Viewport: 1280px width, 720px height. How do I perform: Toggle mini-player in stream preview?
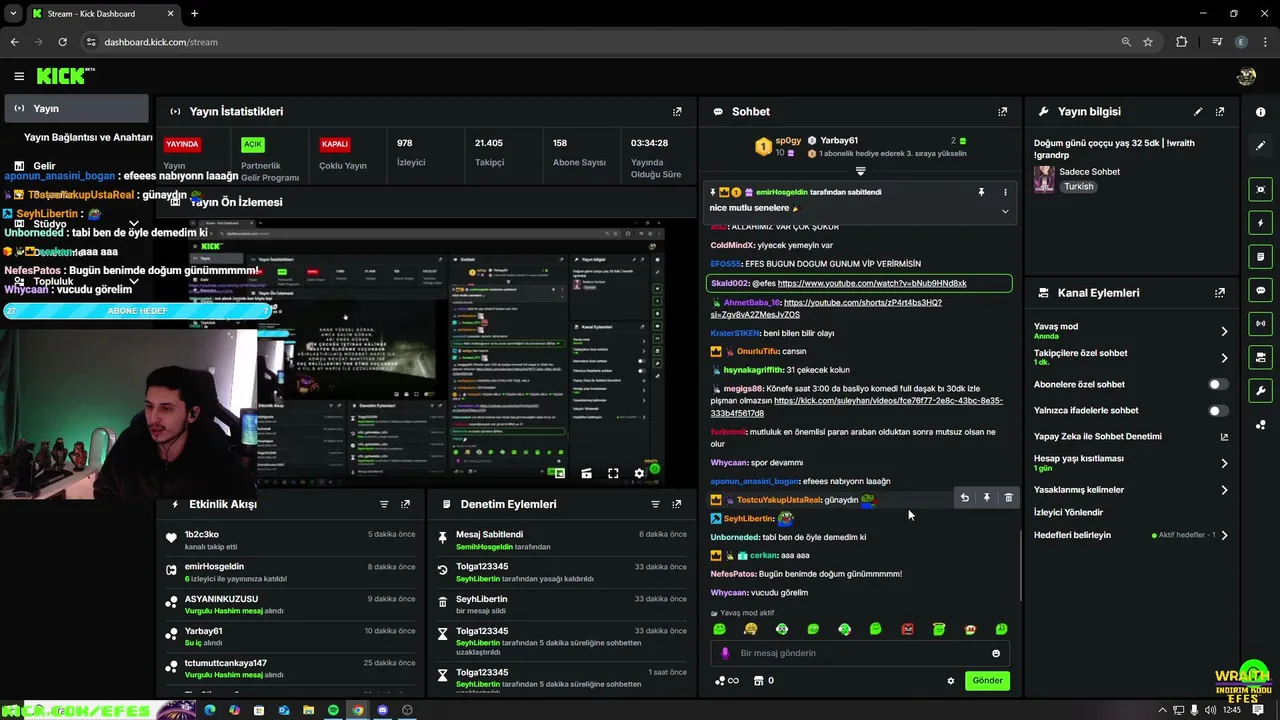pos(559,474)
